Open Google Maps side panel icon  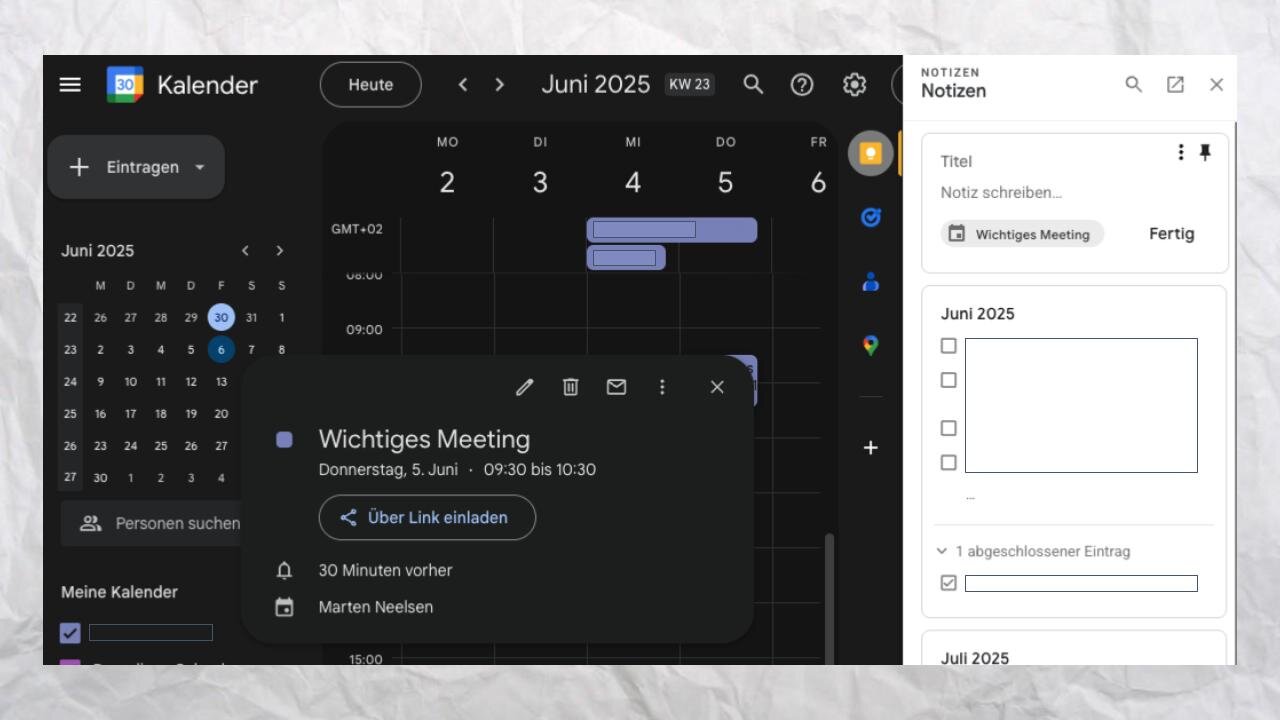pyautogui.click(x=870, y=345)
